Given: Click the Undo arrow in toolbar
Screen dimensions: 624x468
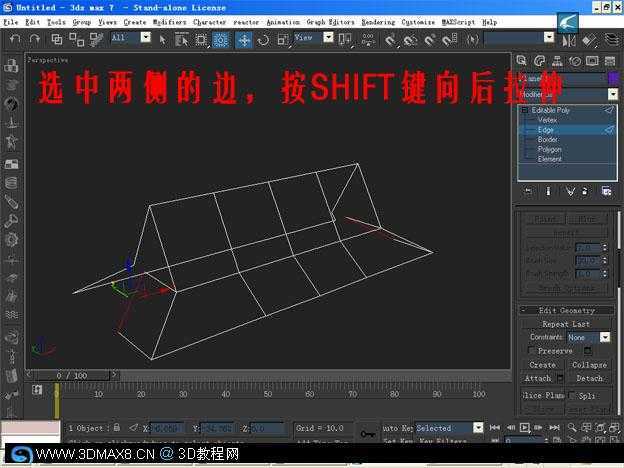Looking at the screenshot, I should [15, 39].
